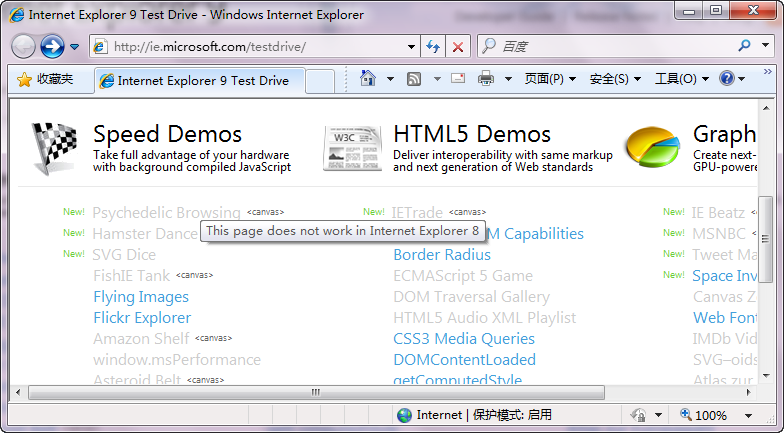The height and width of the screenshot is (433, 784).
Task: Open the recent pages dropdown arrow
Action: (x=74, y=47)
